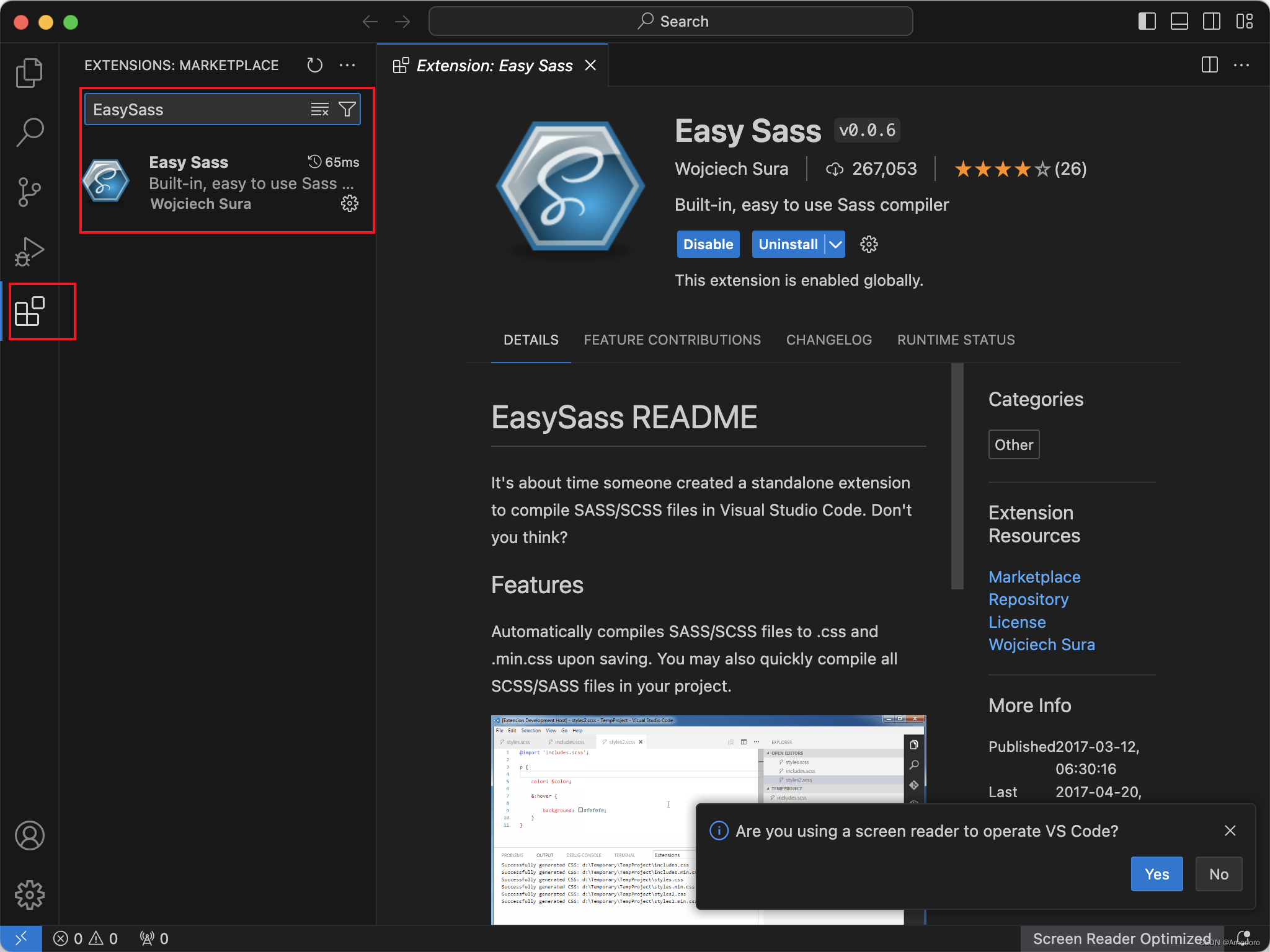This screenshot has width=1270, height=952.
Task: Open the Marketplace resource link
Action: pyautogui.click(x=1034, y=577)
